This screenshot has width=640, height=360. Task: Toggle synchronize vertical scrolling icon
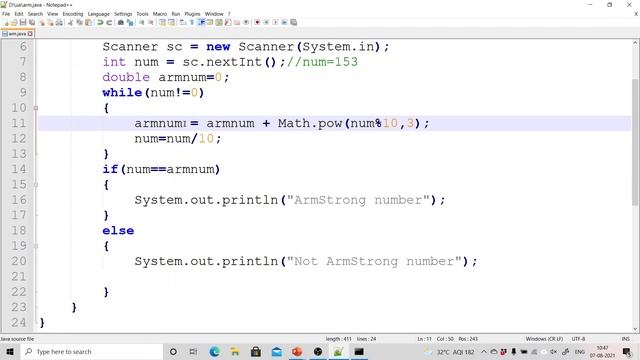[162, 22]
